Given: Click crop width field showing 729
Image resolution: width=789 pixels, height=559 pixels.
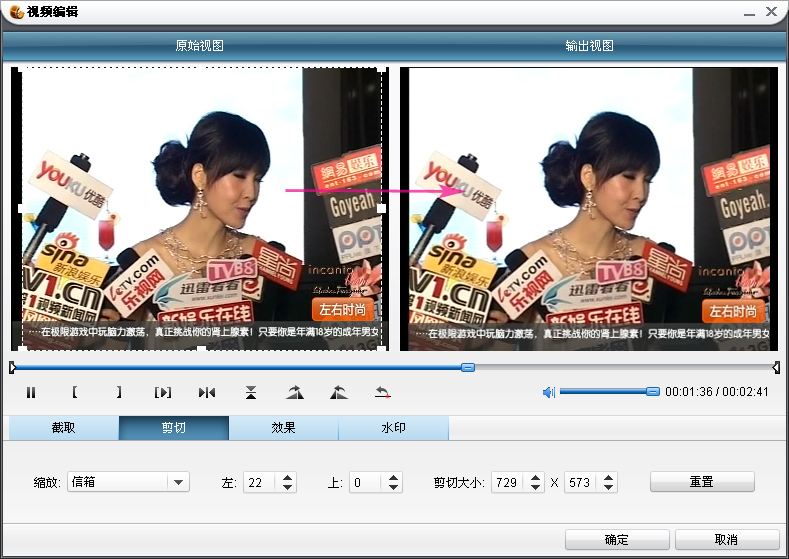Looking at the screenshot, I should pos(507,483).
